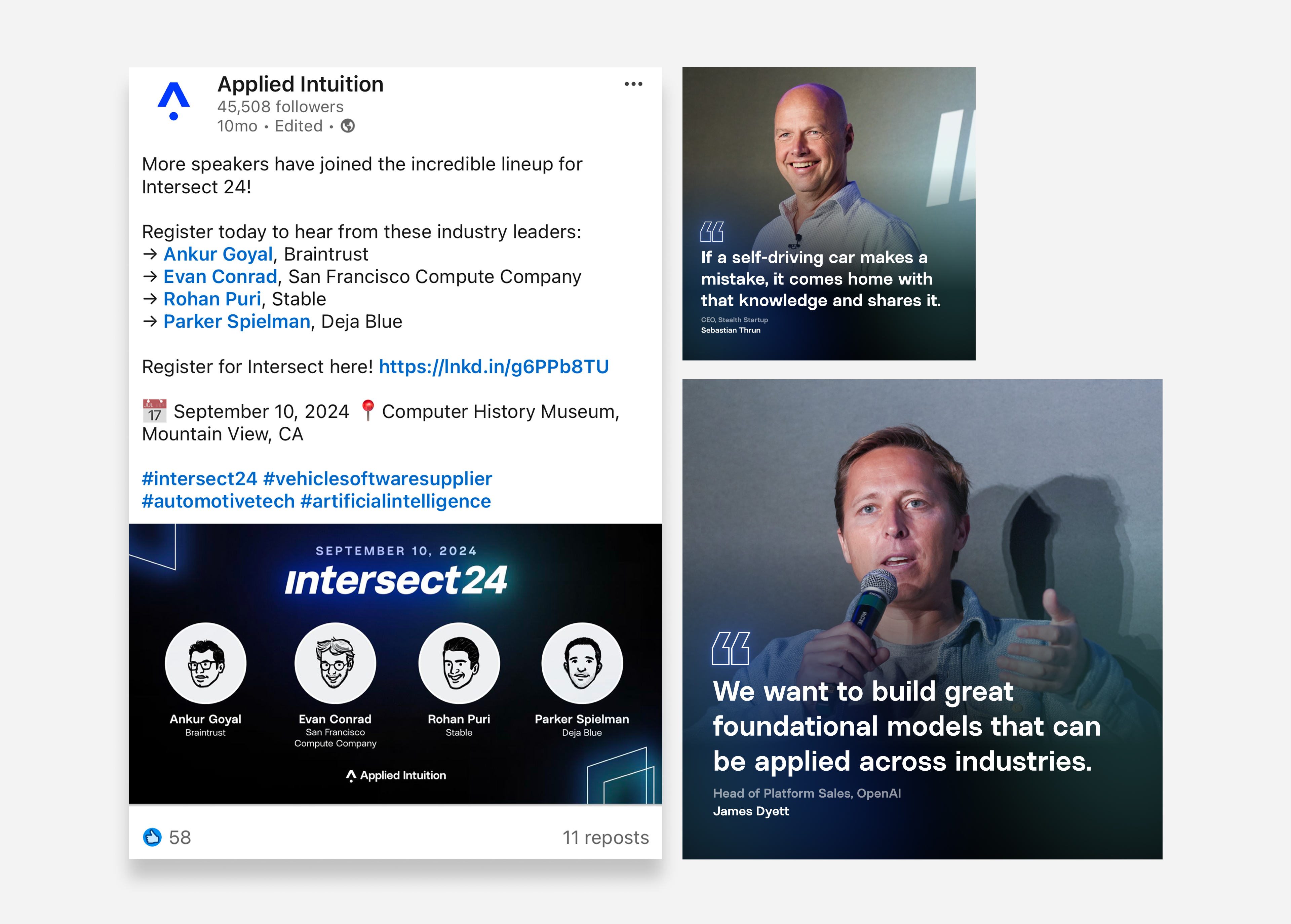1291x924 pixels.
Task: Click the red pin location emoji
Action: click(368, 410)
